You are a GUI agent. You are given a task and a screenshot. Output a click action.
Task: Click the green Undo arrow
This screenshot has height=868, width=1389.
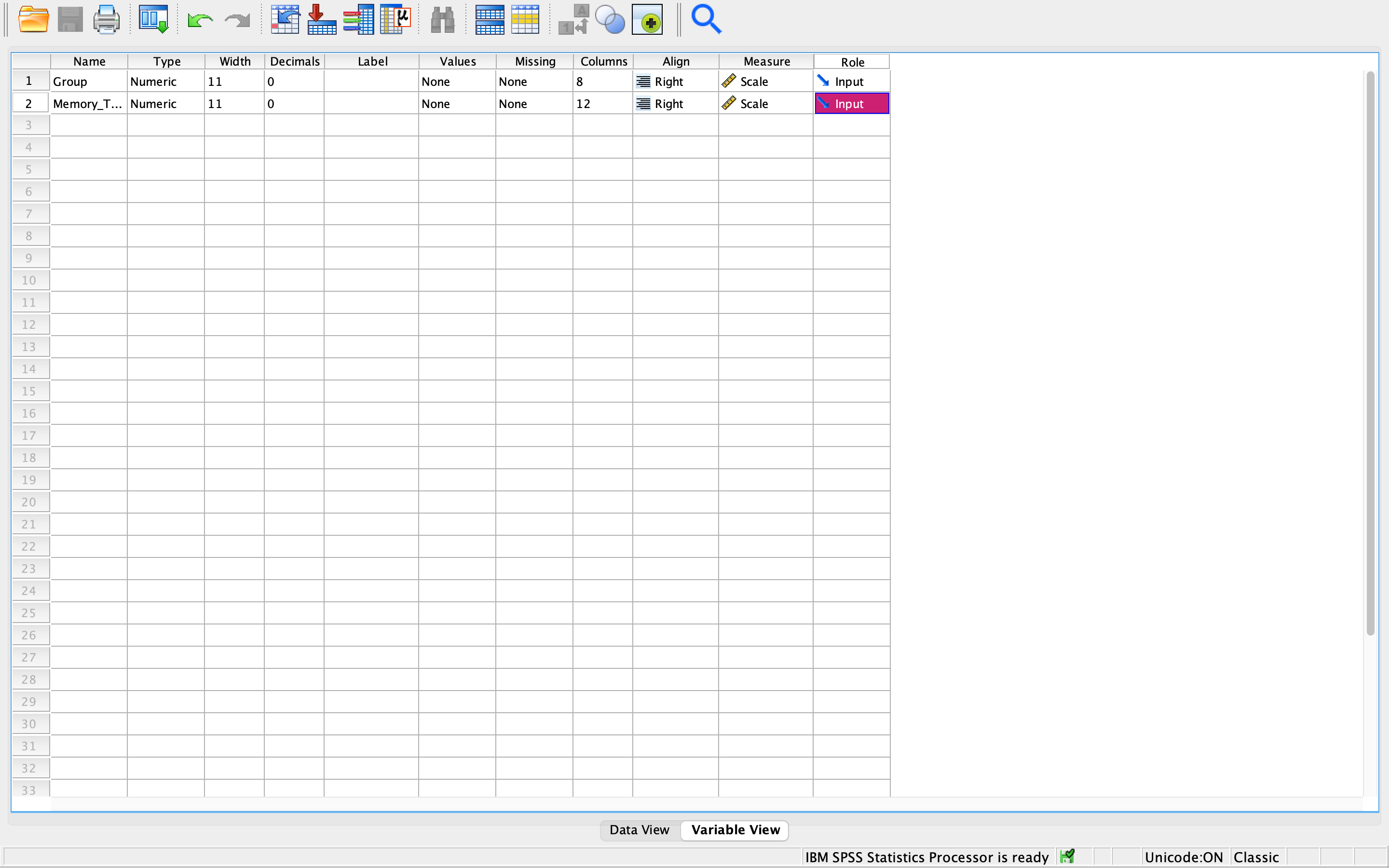tap(200, 21)
